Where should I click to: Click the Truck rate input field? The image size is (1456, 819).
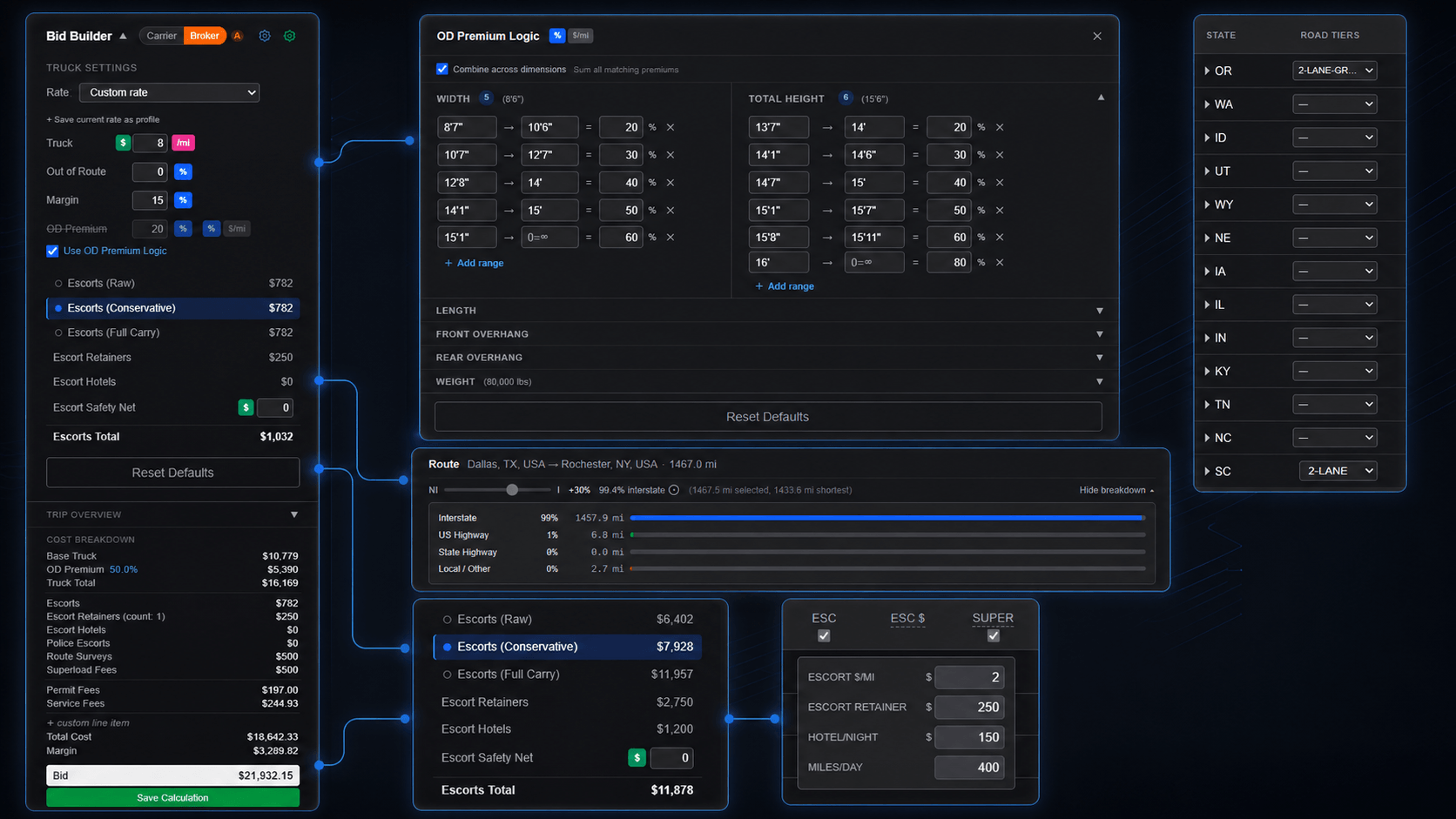tap(150, 143)
